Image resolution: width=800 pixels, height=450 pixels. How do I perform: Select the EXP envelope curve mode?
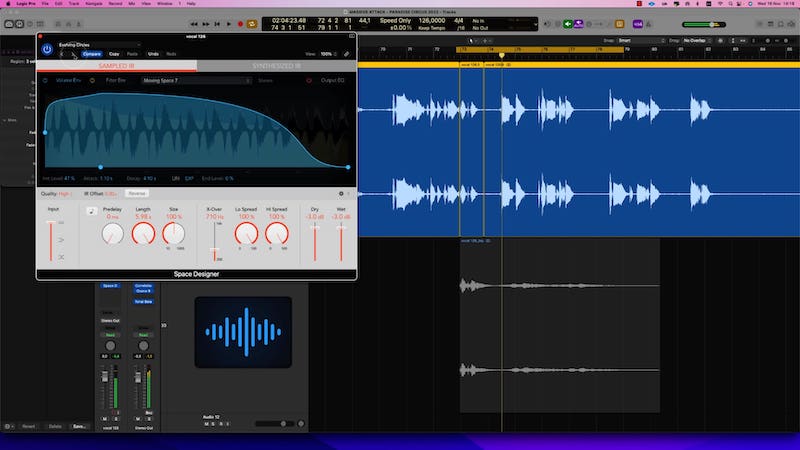(189, 179)
